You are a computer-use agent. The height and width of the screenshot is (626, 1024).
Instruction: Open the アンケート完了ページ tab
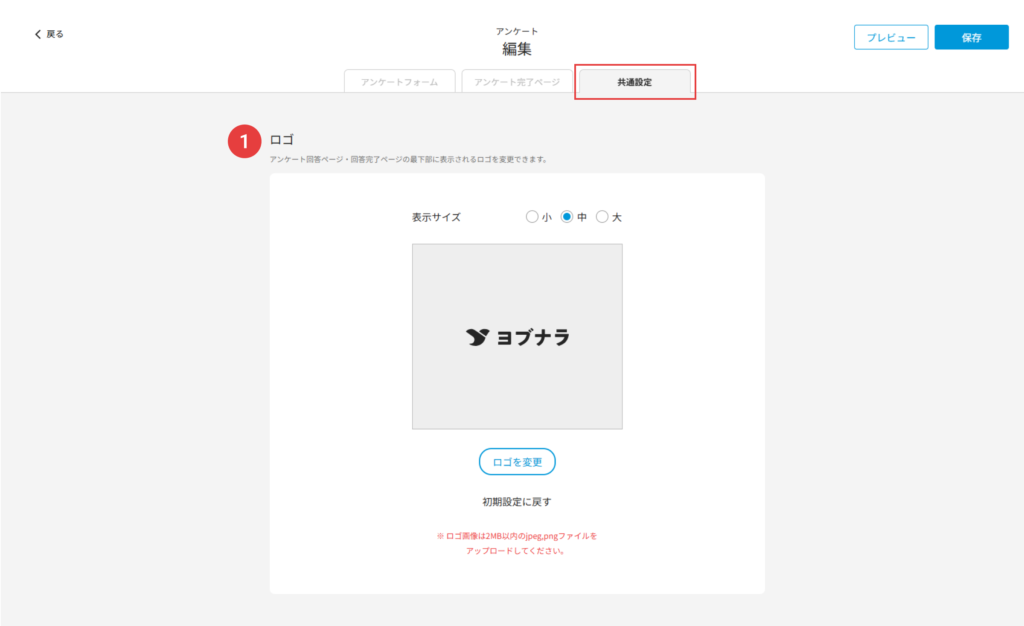click(517, 82)
